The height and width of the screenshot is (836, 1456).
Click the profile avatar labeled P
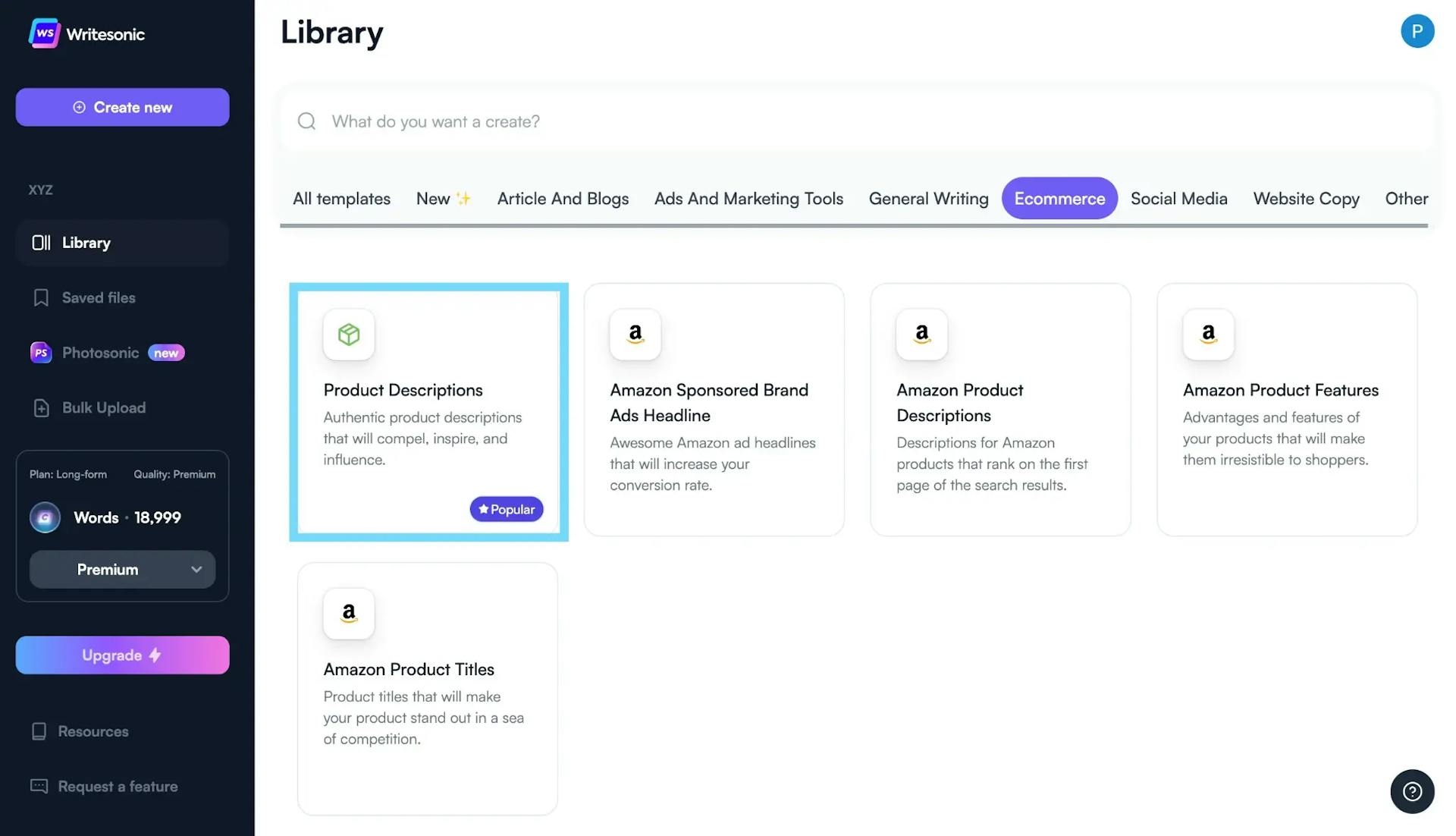[1417, 31]
